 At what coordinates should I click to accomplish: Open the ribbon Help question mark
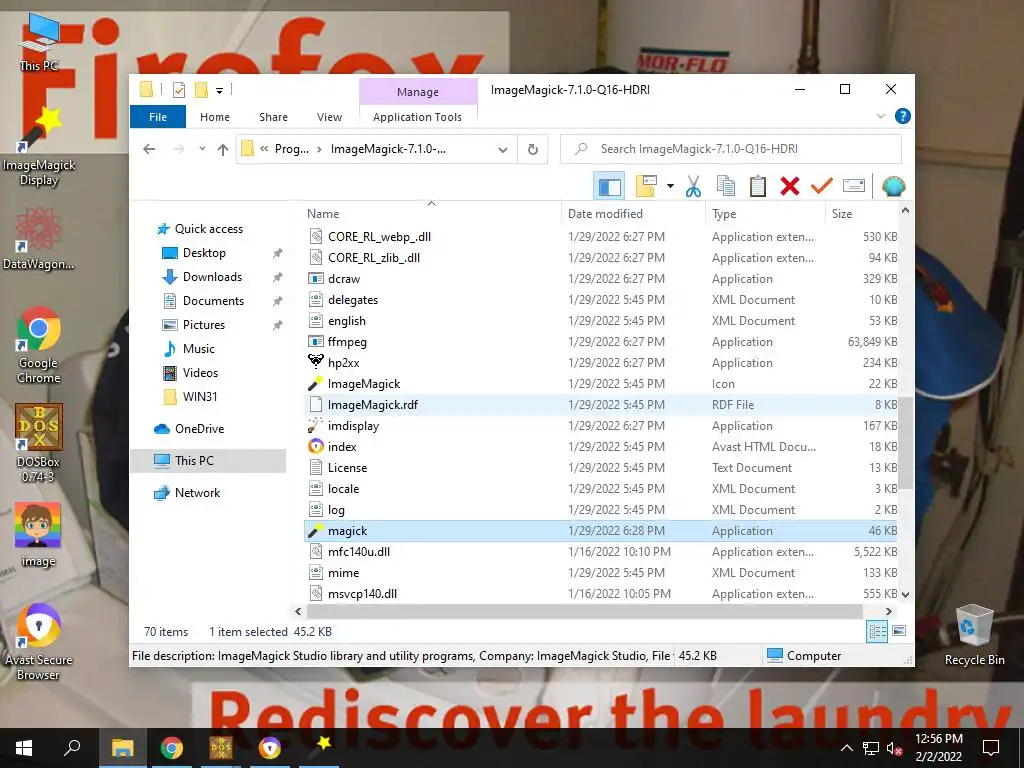pos(903,116)
